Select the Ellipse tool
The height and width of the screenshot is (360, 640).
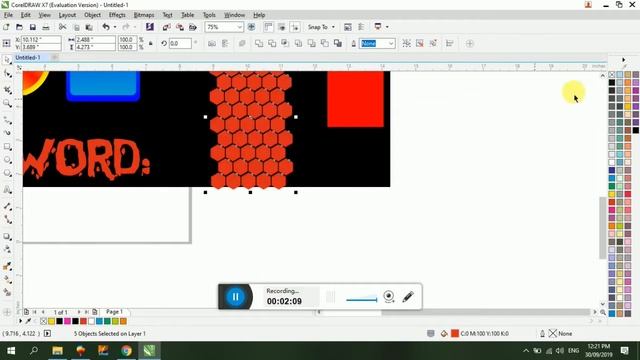click(x=7, y=160)
